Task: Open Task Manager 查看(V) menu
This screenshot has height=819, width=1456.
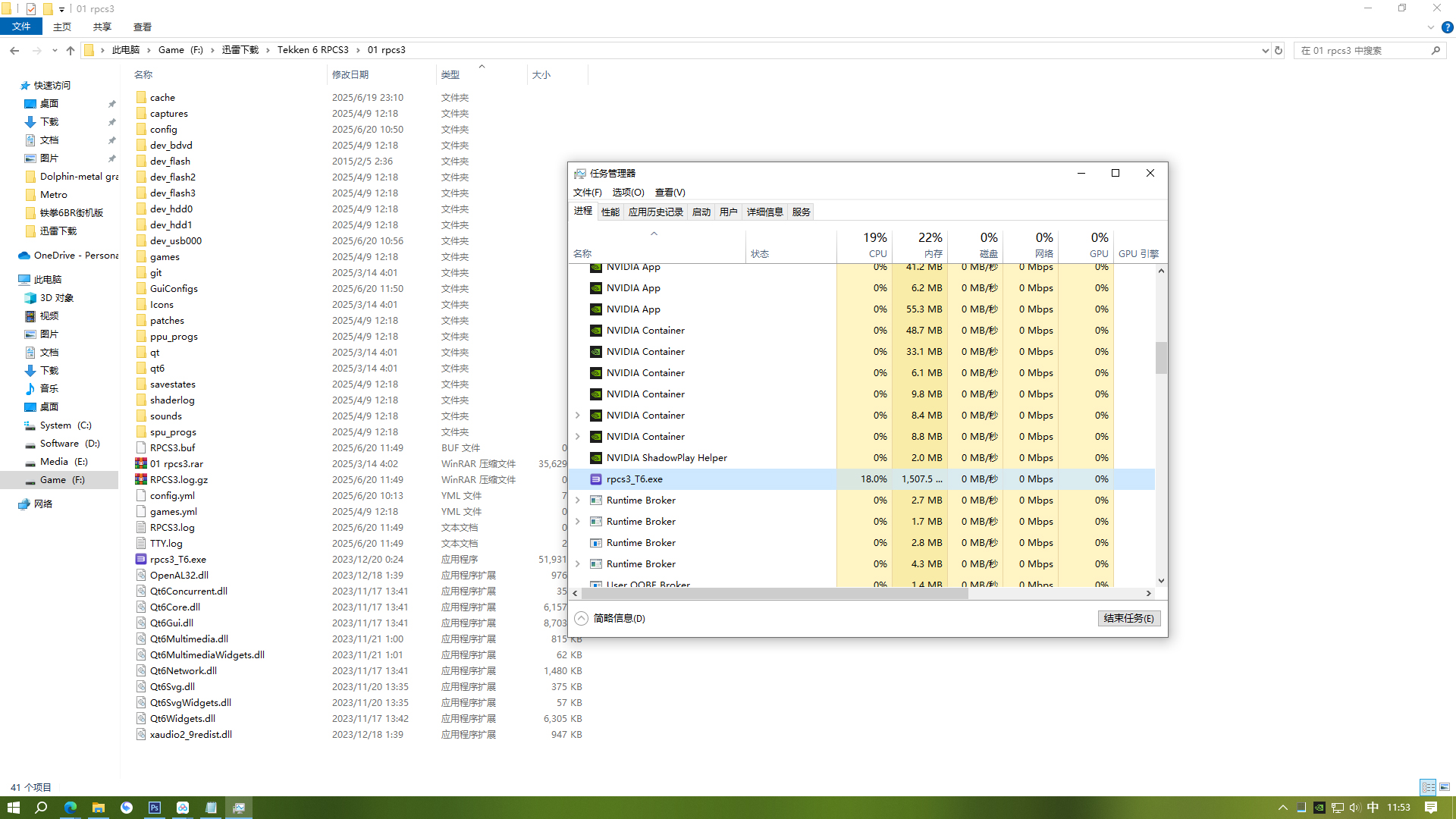Action: (670, 192)
